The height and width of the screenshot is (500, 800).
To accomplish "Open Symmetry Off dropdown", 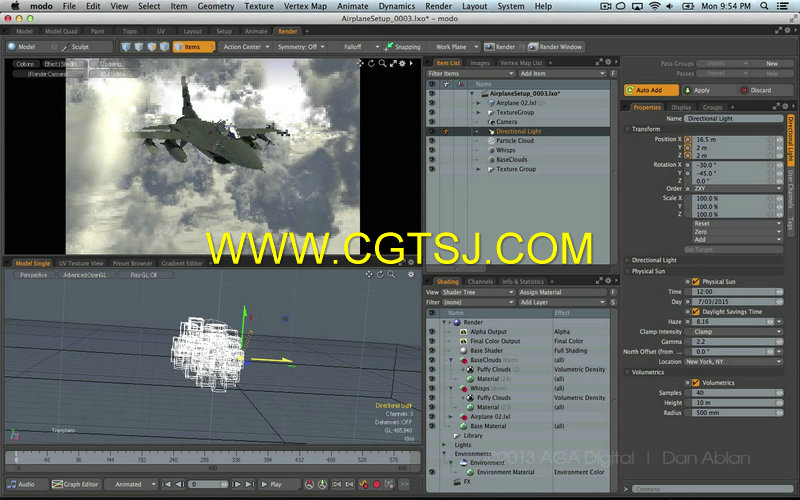I will [x=301, y=47].
